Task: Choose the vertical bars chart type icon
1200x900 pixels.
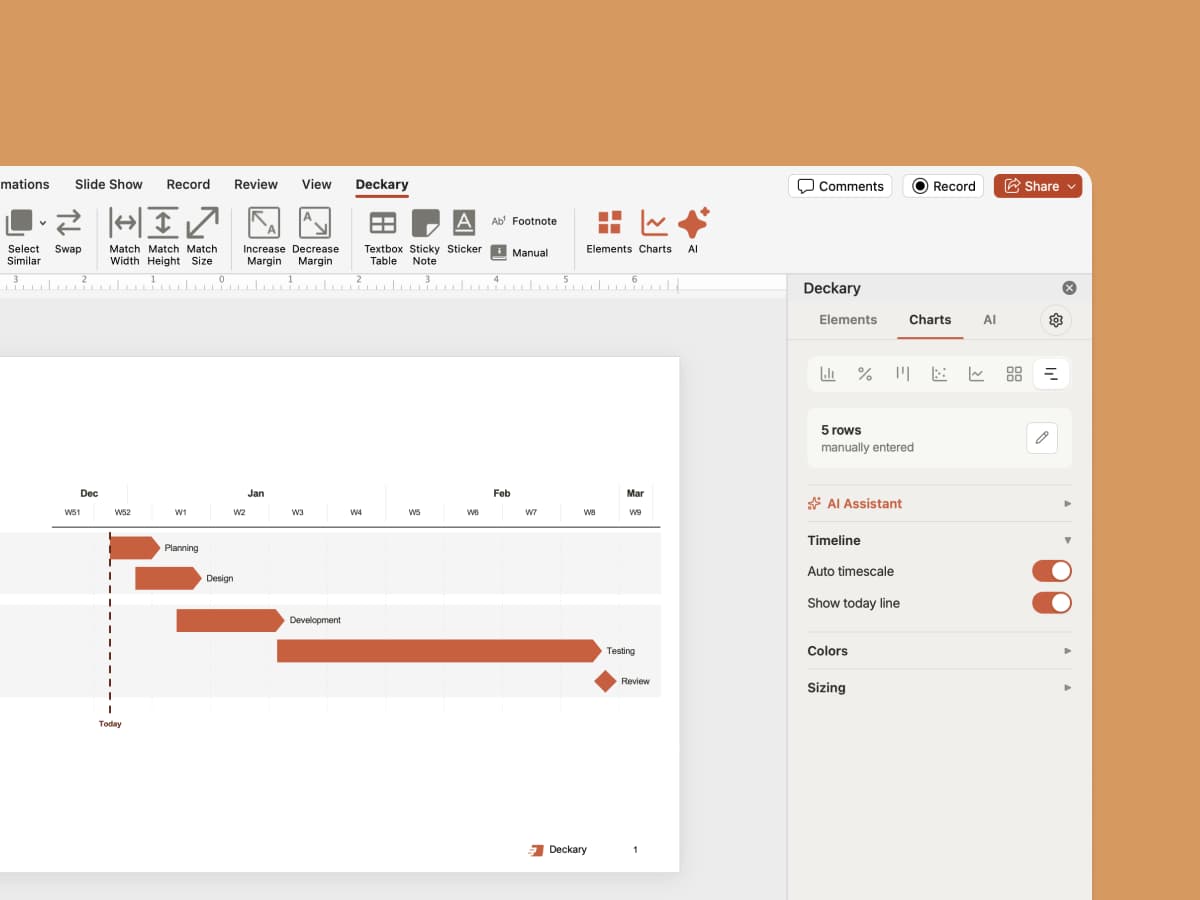Action: pos(902,374)
